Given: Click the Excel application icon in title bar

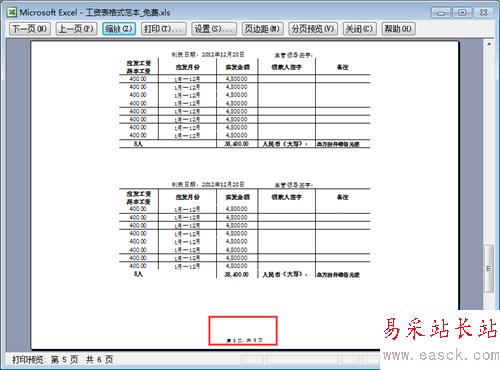Looking at the screenshot, I should [12, 12].
